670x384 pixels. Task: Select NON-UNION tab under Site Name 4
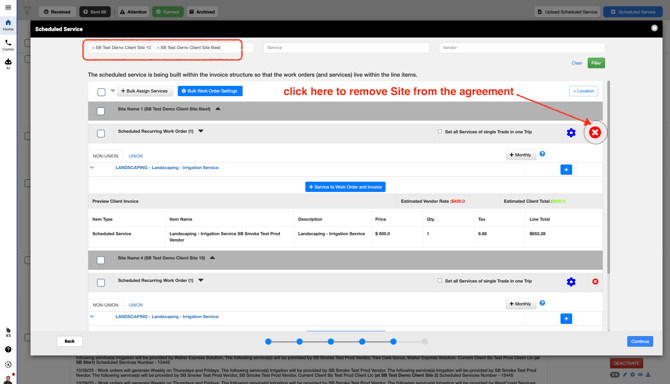[x=106, y=305]
